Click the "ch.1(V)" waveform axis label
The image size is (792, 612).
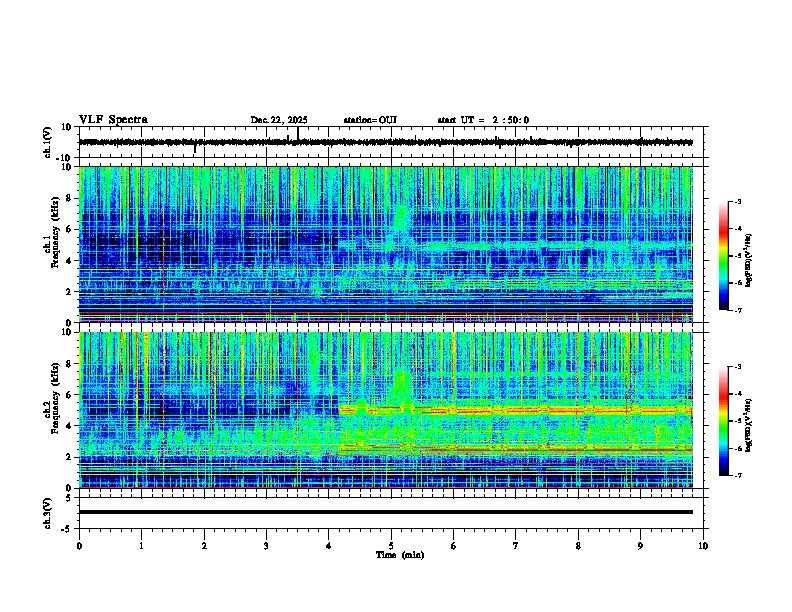coord(48,142)
